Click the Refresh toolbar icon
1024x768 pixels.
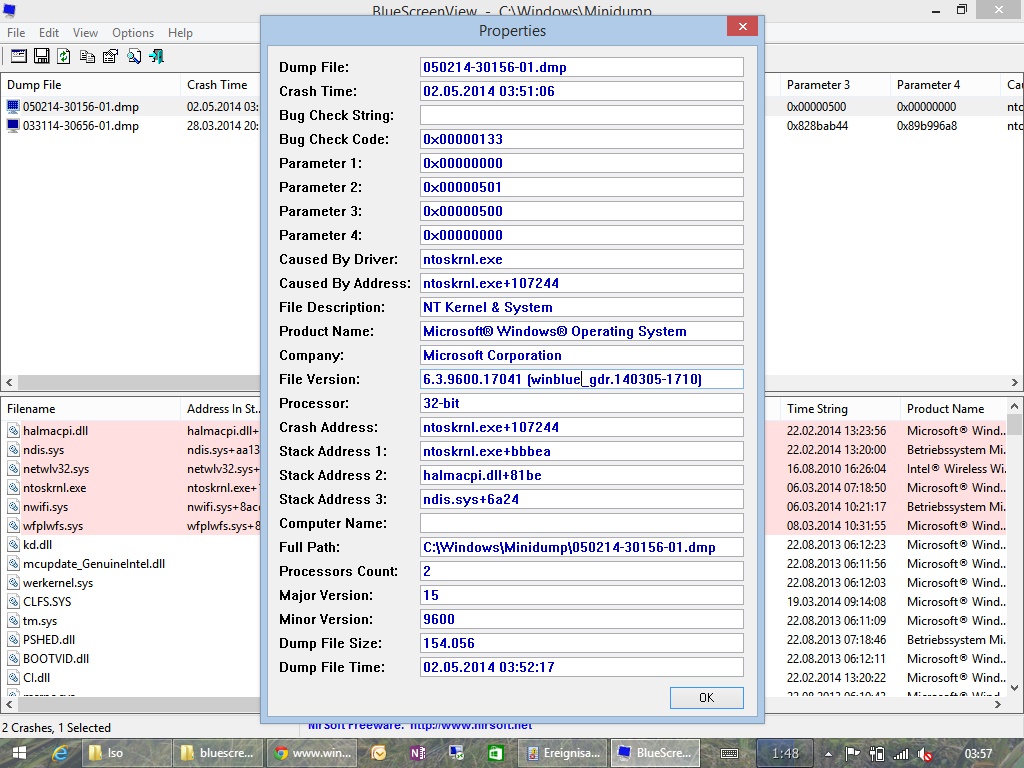click(x=64, y=56)
